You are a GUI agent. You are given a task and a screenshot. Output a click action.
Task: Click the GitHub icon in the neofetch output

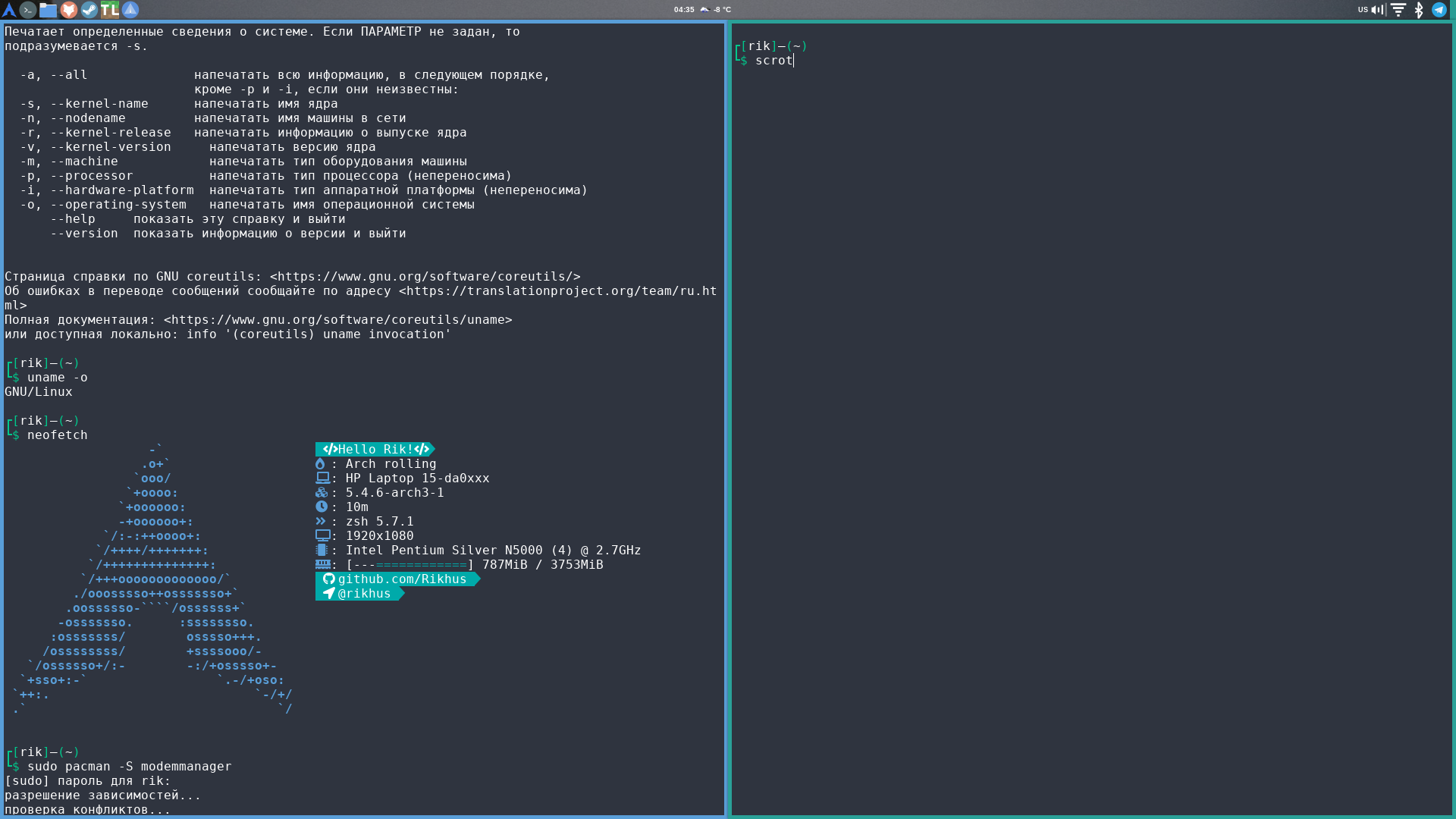(328, 579)
